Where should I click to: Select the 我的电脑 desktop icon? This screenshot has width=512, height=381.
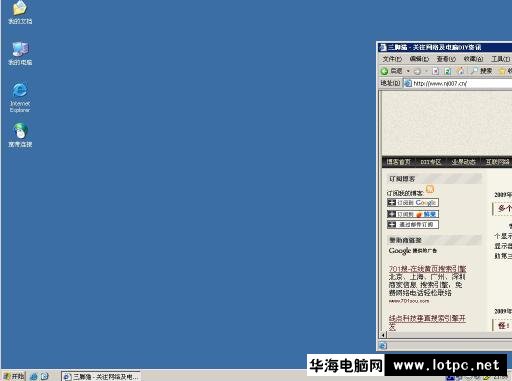pos(20,53)
